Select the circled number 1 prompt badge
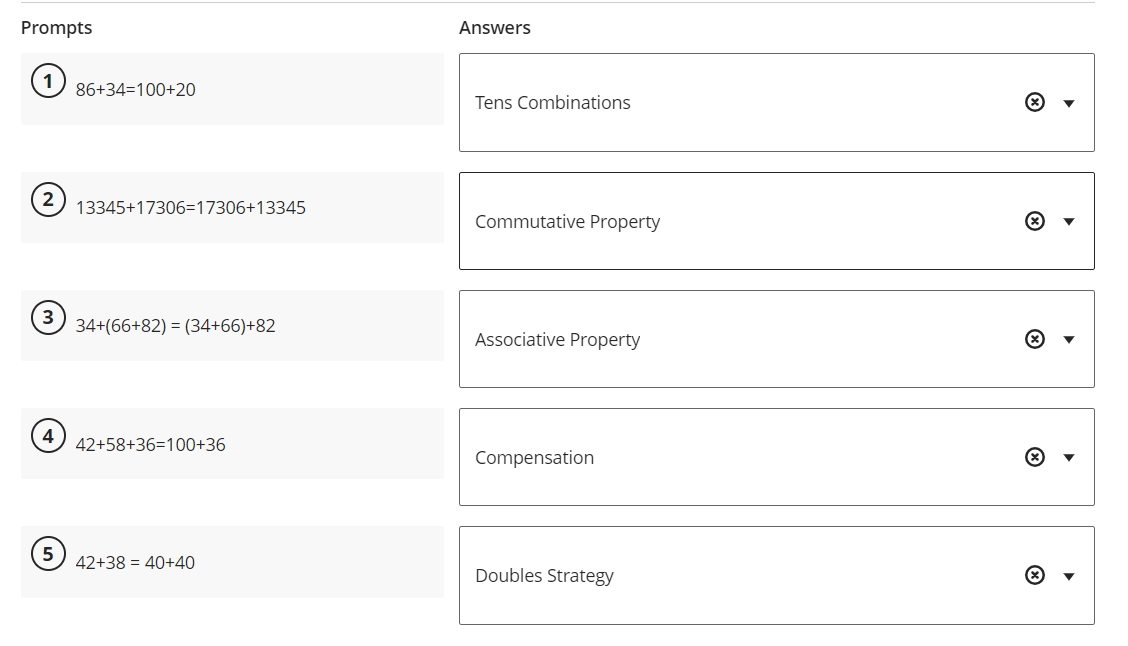This screenshot has height=646, width=1128. point(48,81)
